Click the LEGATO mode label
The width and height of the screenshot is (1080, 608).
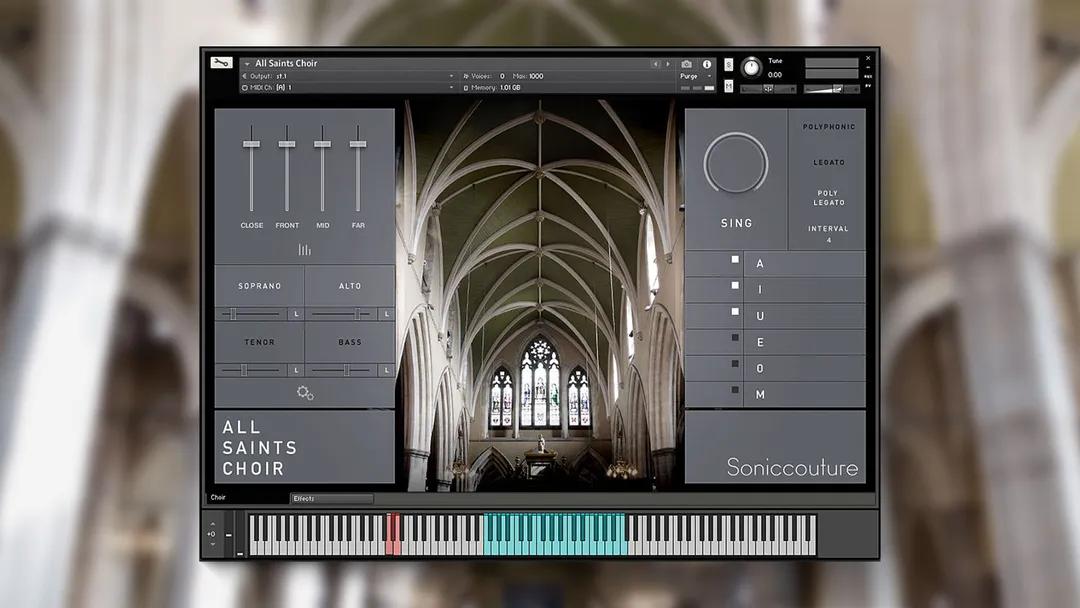830,161
